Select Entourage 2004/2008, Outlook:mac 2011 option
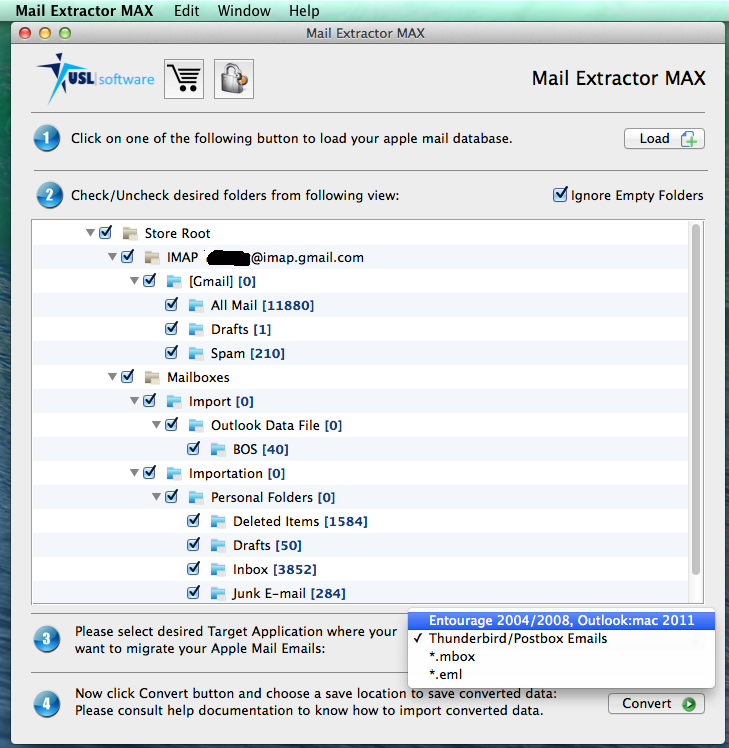 coord(562,621)
